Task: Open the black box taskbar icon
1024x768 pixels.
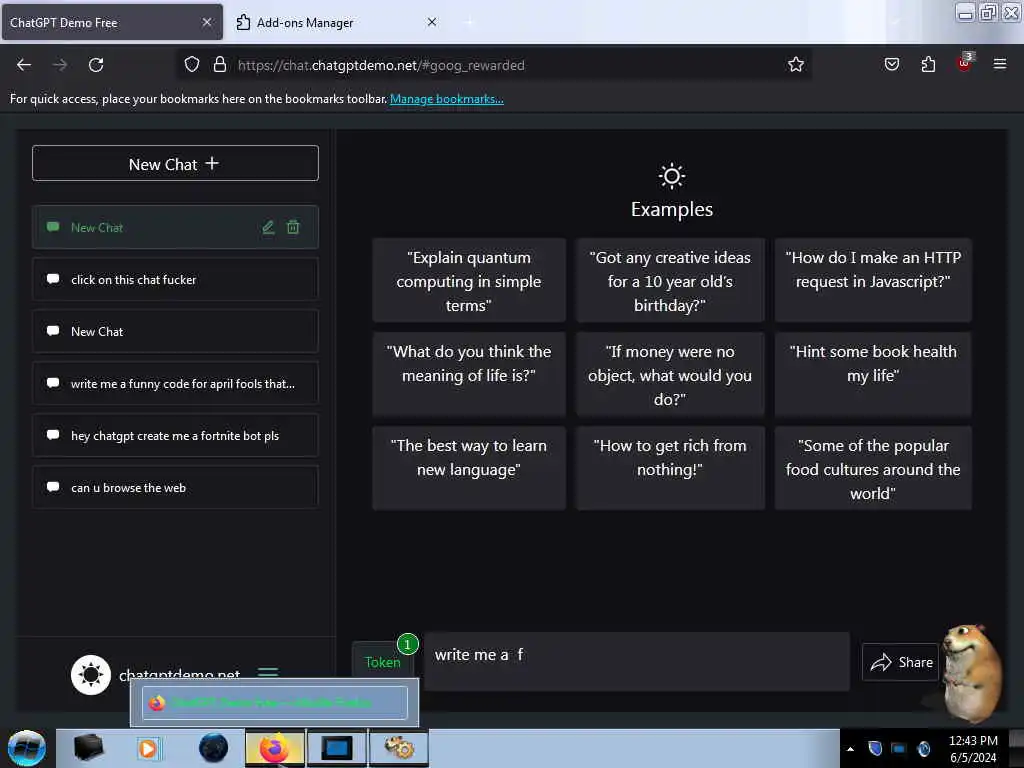Action: [x=88, y=748]
